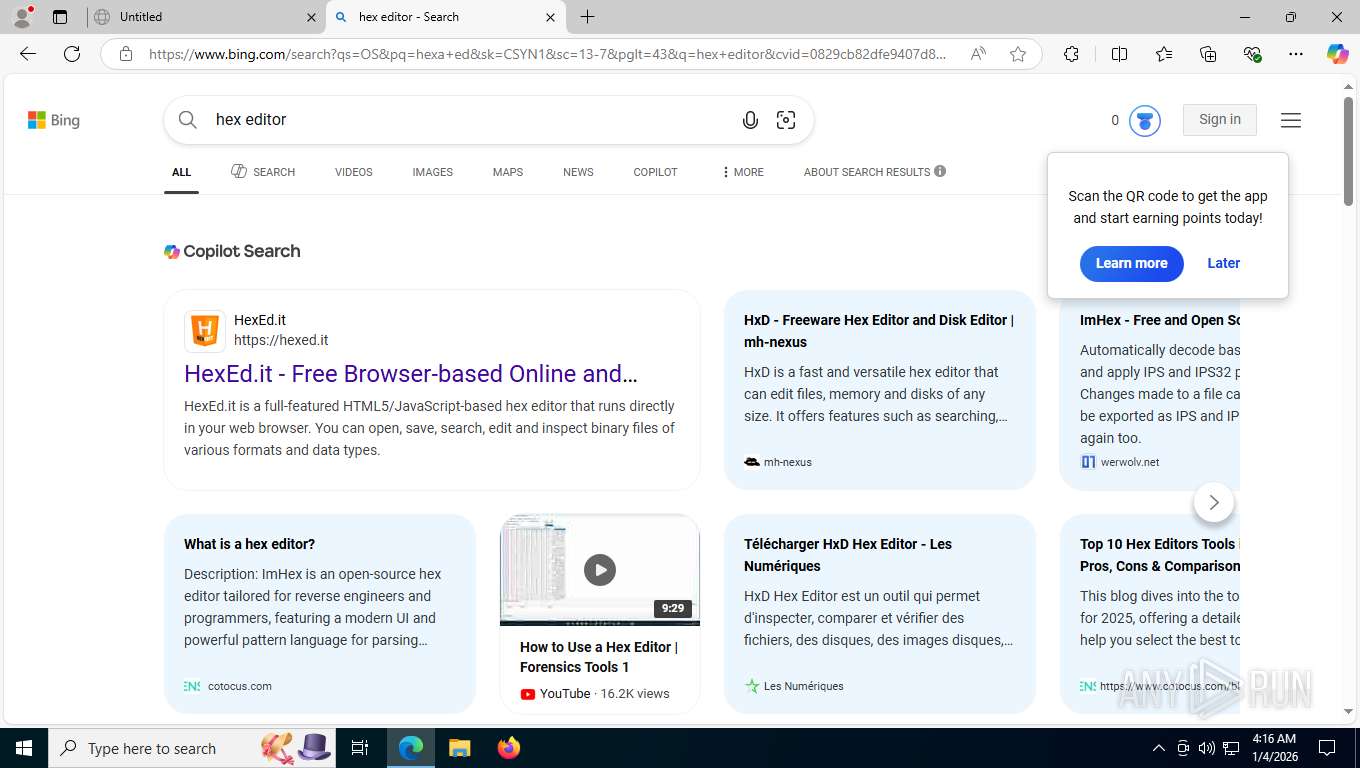Open Read aloud in address bar

click(x=978, y=54)
